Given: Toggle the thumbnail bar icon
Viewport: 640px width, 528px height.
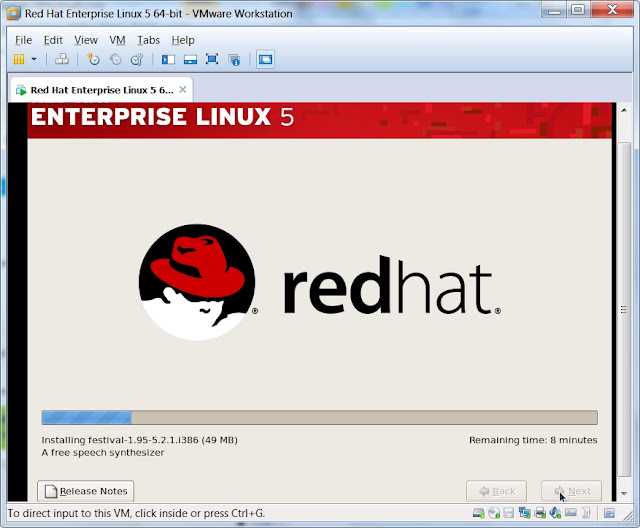Looking at the screenshot, I should [190, 60].
